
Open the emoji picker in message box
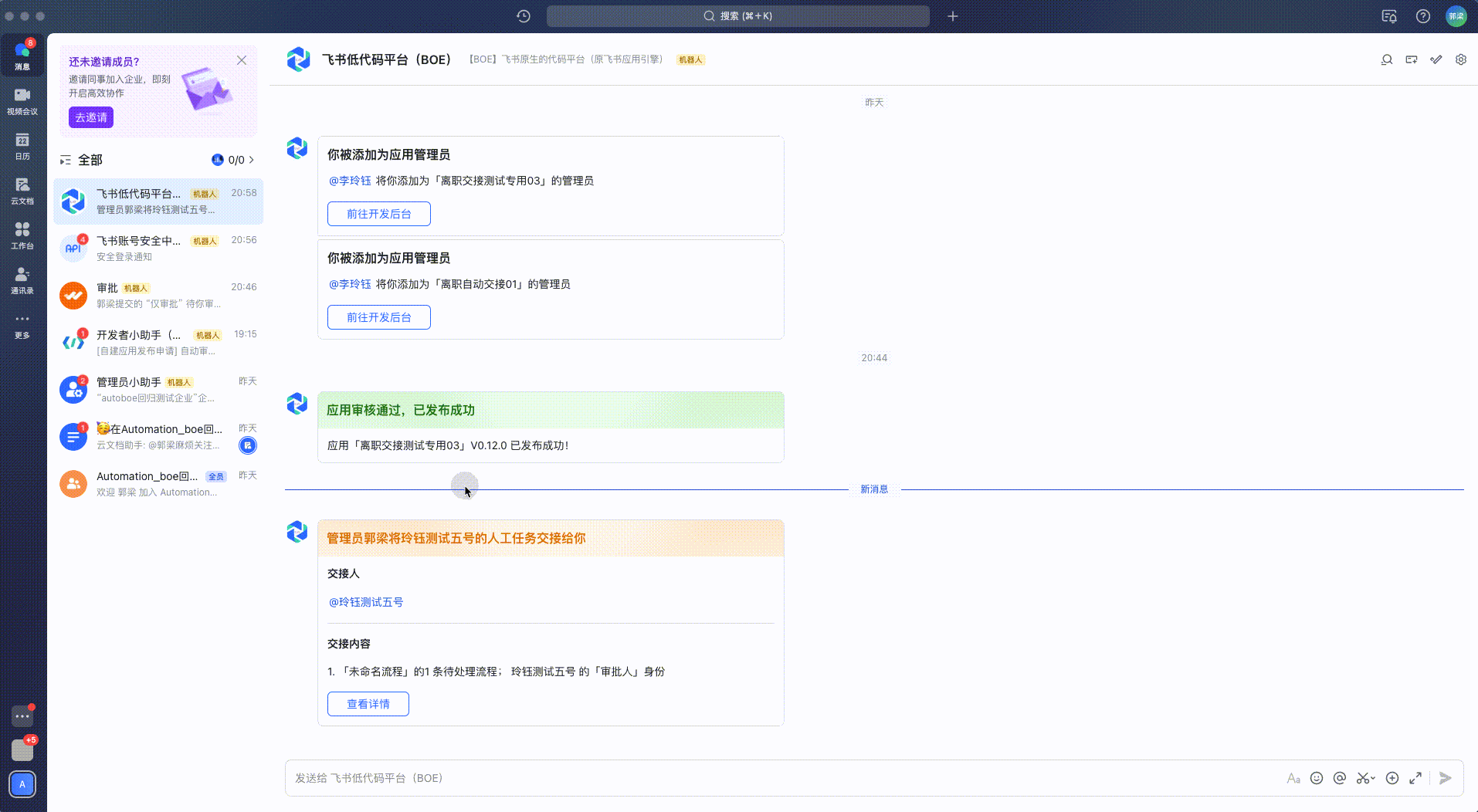point(1317,778)
